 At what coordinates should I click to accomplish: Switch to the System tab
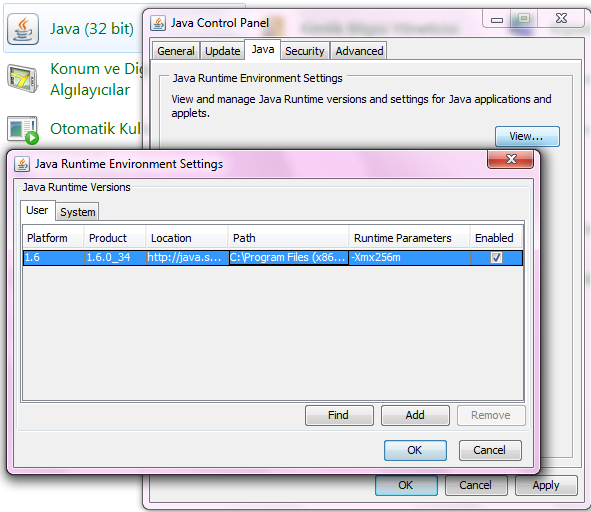pos(77,212)
